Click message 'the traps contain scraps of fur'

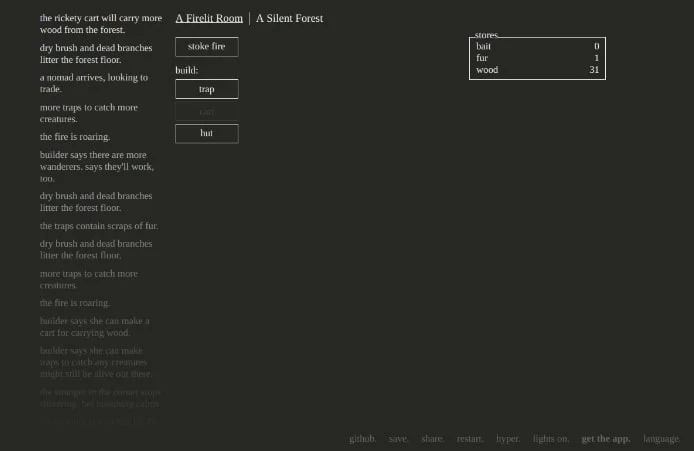pyautogui.click(x=99, y=226)
